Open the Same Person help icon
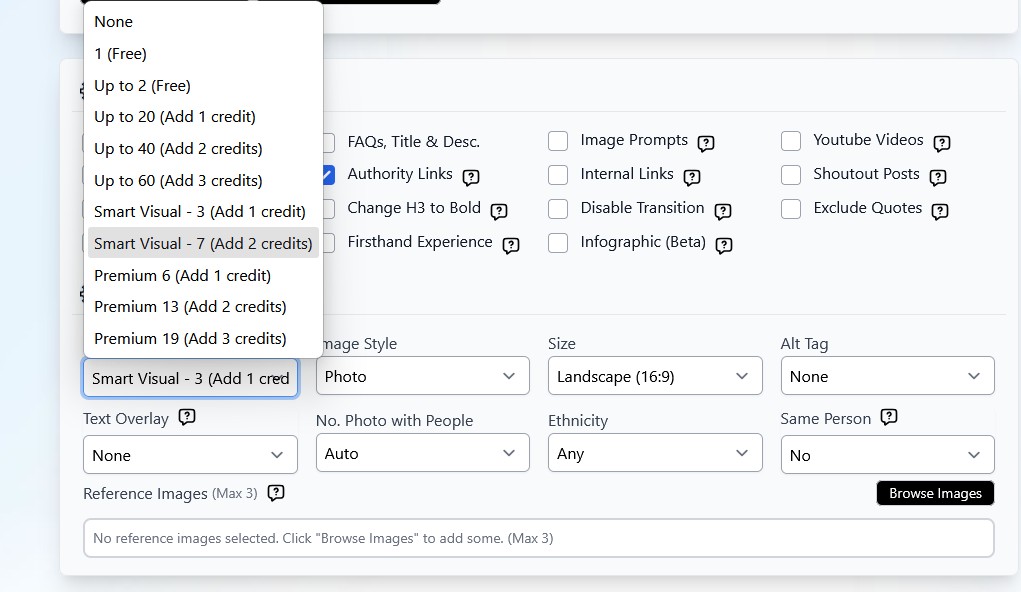1021x592 pixels. click(889, 417)
